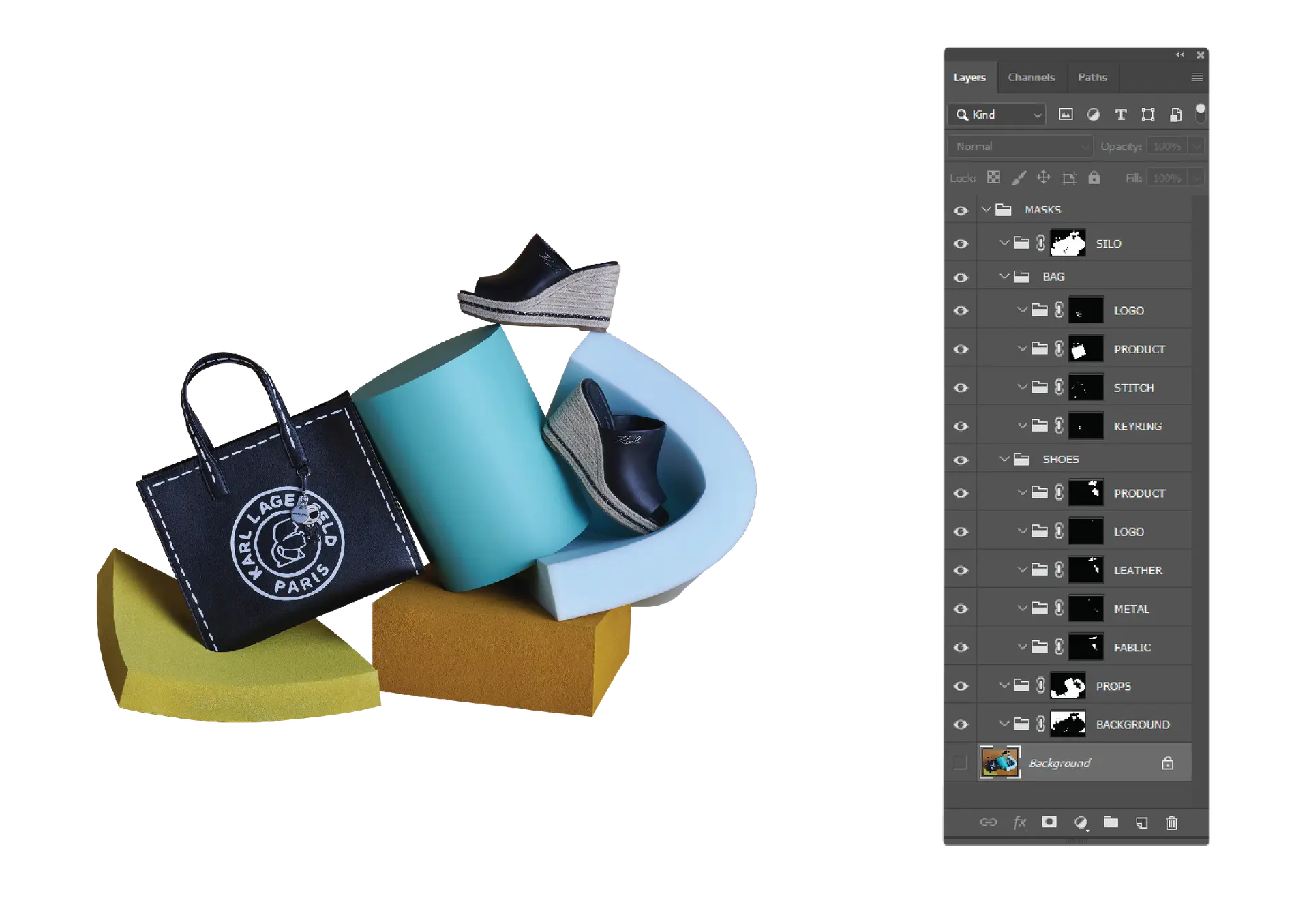
Task: Switch to the Layers tab
Action: pyautogui.click(x=969, y=78)
